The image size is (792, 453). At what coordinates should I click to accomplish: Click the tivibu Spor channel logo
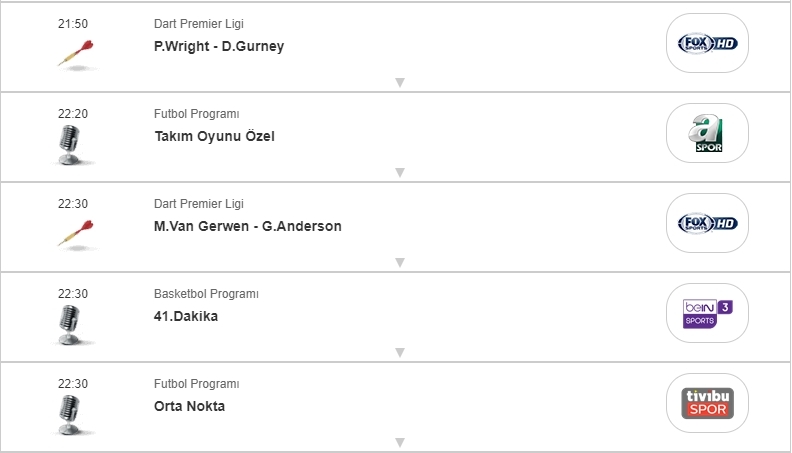pyautogui.click(x=707, y=403)
